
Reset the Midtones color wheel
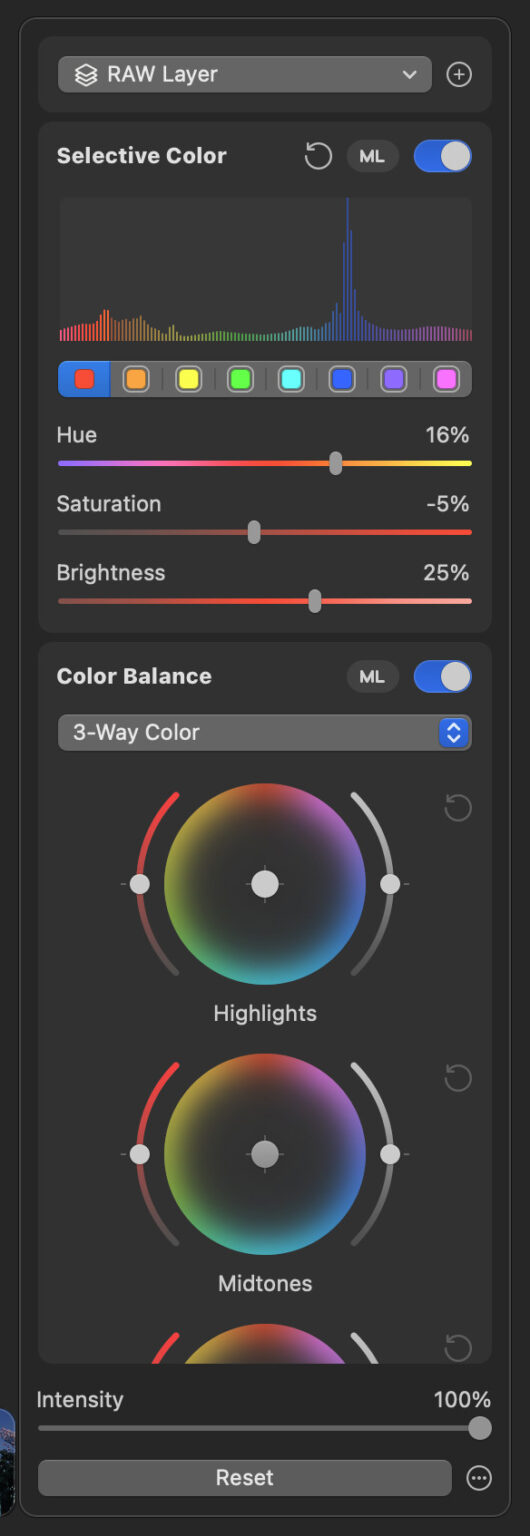(x=458, y=1078)
